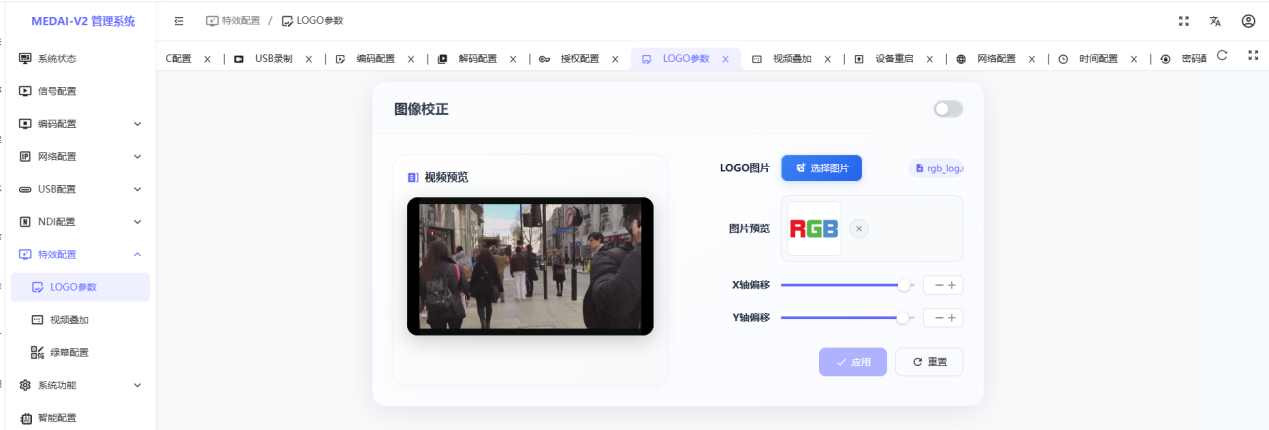The image size is (1269, 430).
Task: Click the USB配置 sidebar icon
Action: coord(25,189)
